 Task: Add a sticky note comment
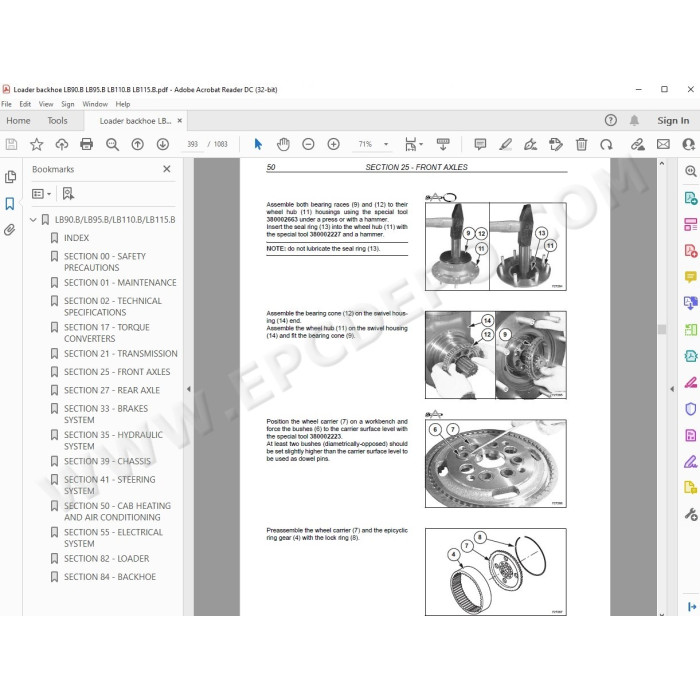click(480, 144)
